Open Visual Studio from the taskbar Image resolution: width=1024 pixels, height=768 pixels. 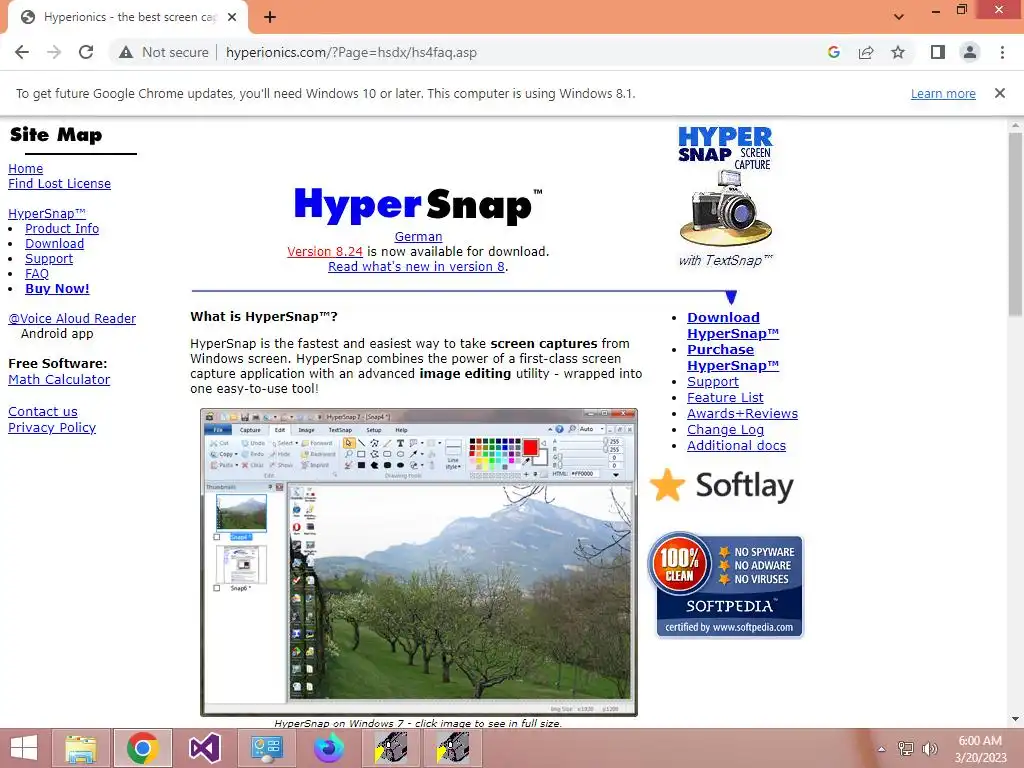[x=204, y=748]
